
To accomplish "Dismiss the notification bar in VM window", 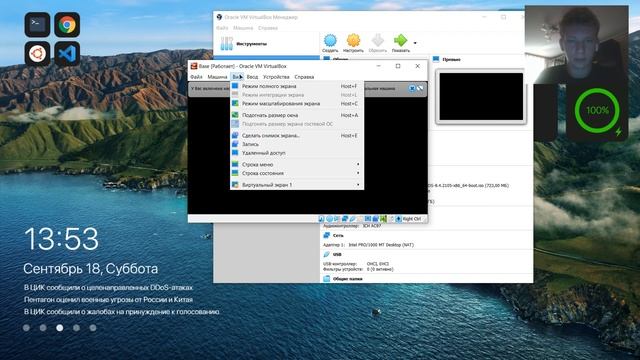I will click(x=412, y=88).
